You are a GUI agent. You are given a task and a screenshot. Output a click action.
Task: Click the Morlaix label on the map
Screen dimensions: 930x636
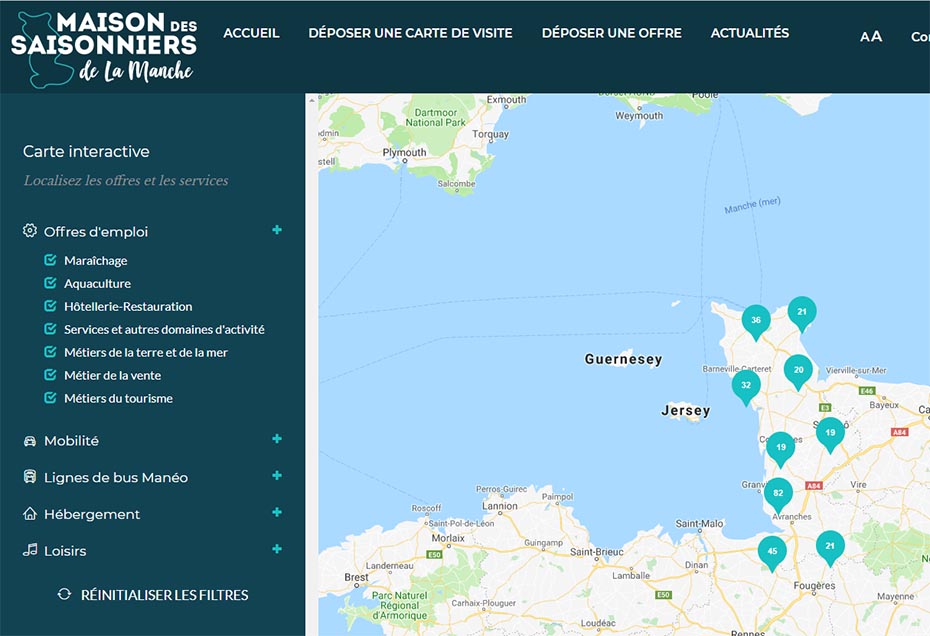coord(448,538)
